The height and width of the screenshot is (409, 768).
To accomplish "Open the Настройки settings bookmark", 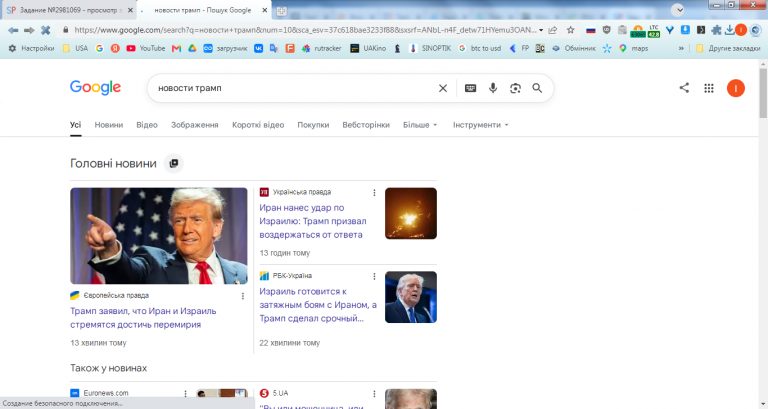I will (x=31, y=48).
